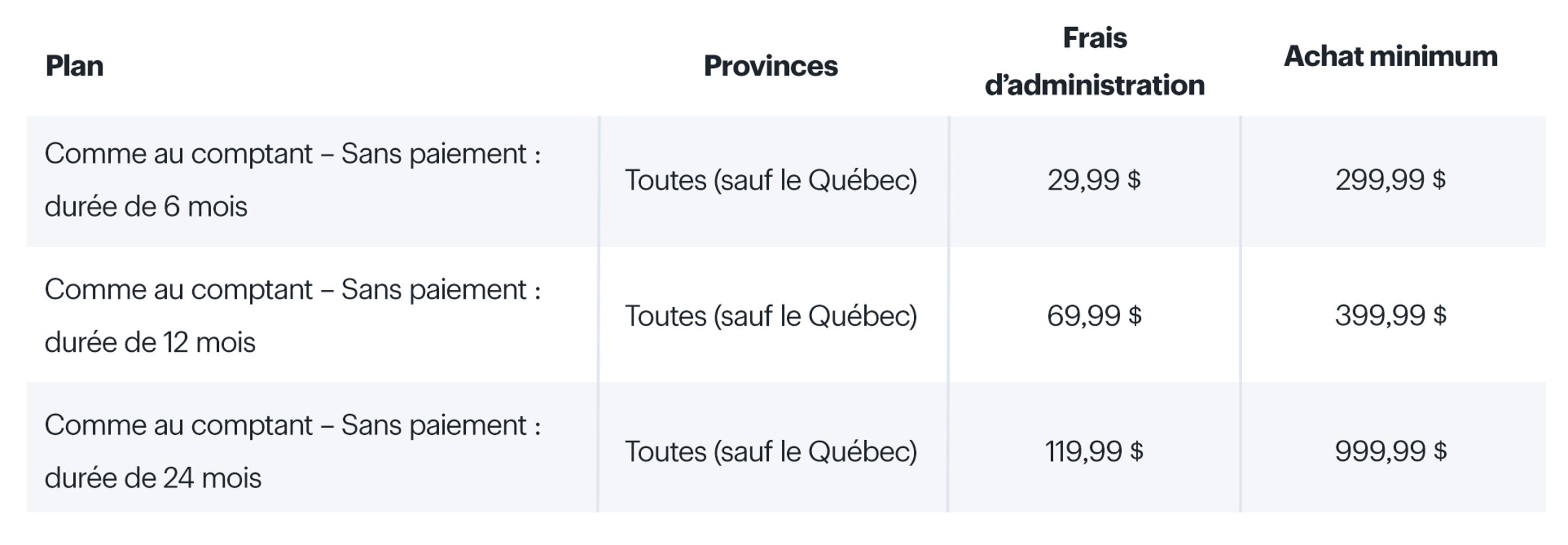Click the 999,99 $ minimum purchase amount
Image resolution: width=1568 pixels, height=545 pixels.
pyautogui.click(x=1390, y=451)
